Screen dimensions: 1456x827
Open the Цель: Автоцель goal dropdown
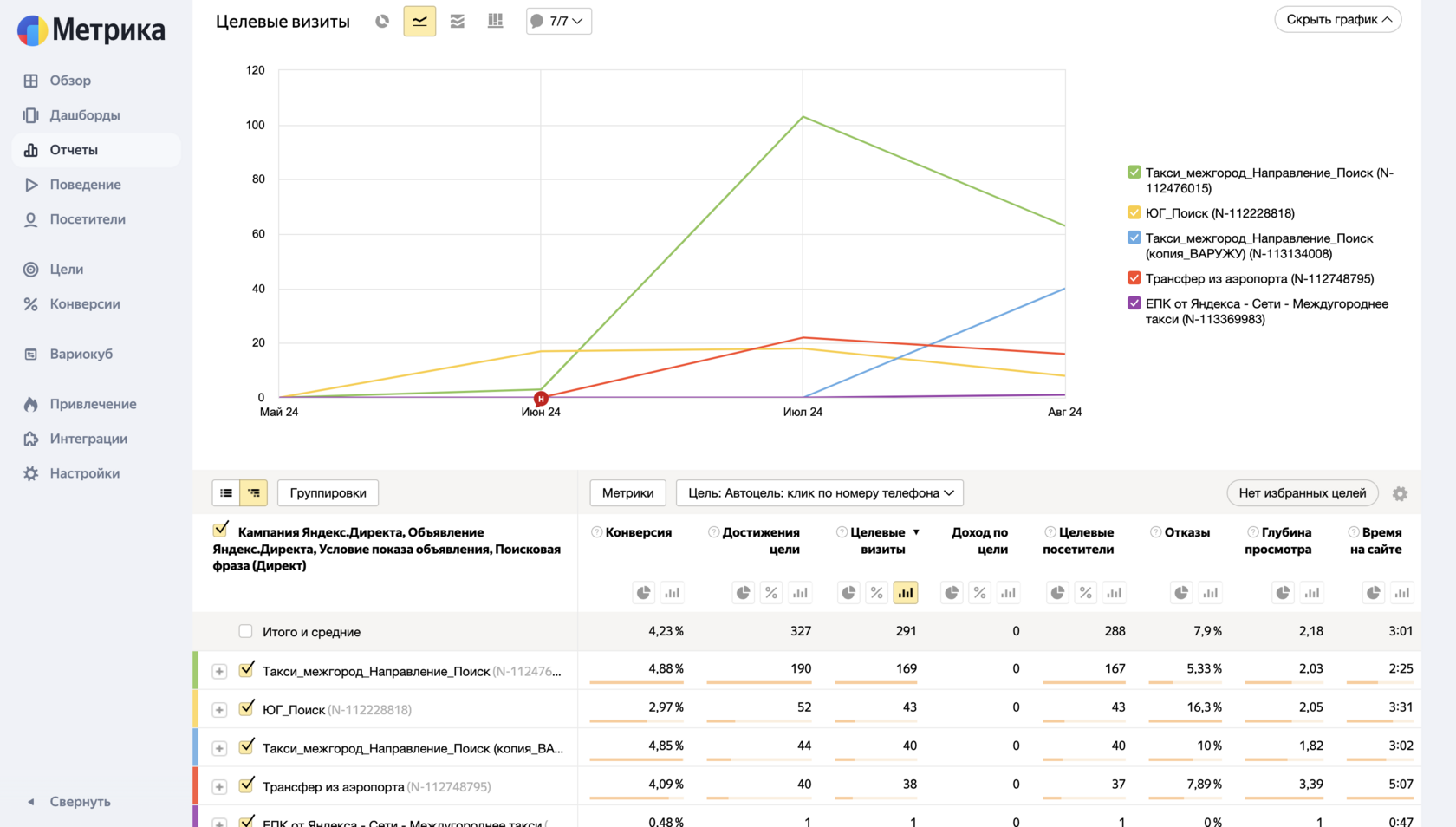[820, 493]
